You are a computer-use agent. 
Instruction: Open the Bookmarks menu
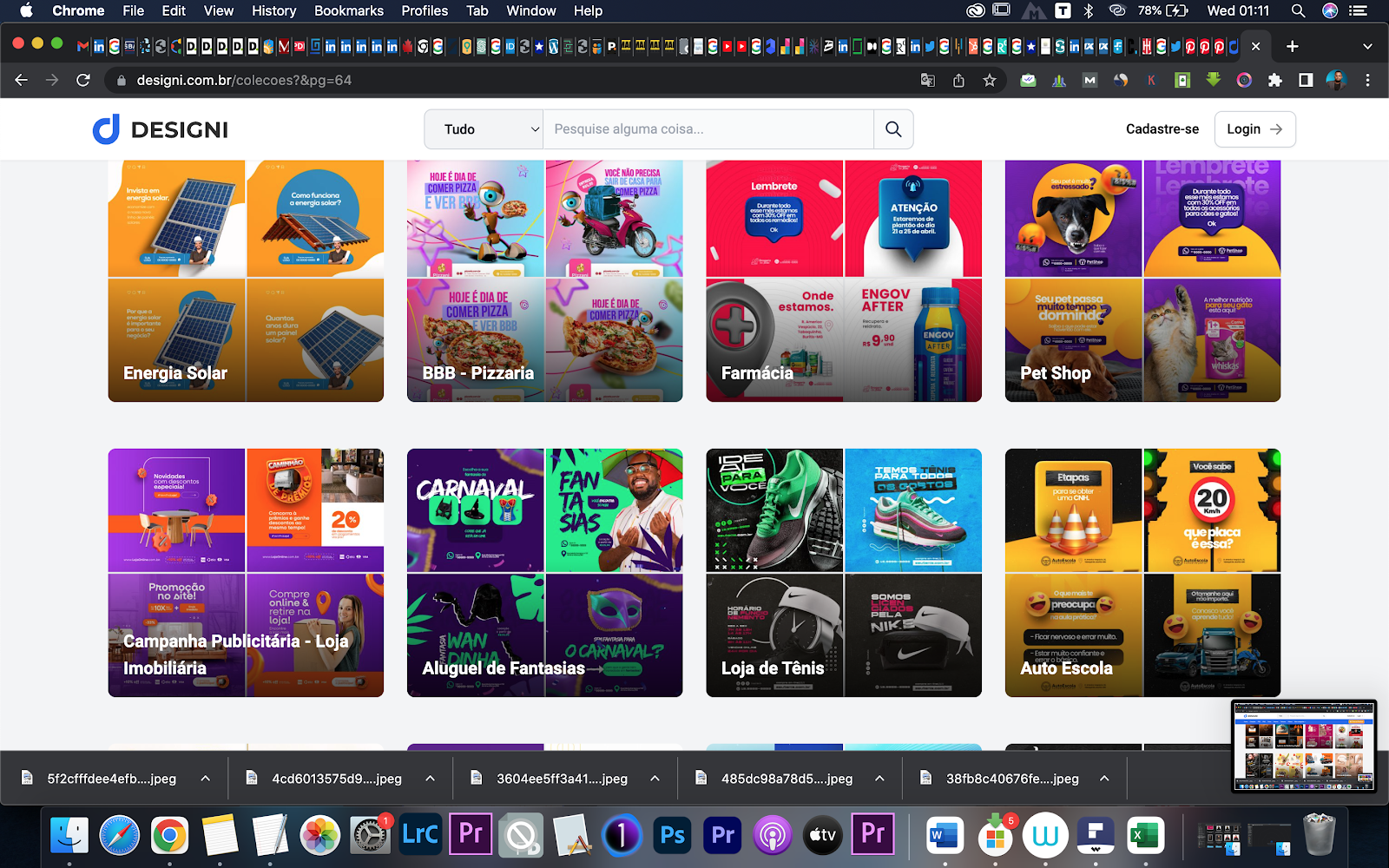tap(349, 10)
